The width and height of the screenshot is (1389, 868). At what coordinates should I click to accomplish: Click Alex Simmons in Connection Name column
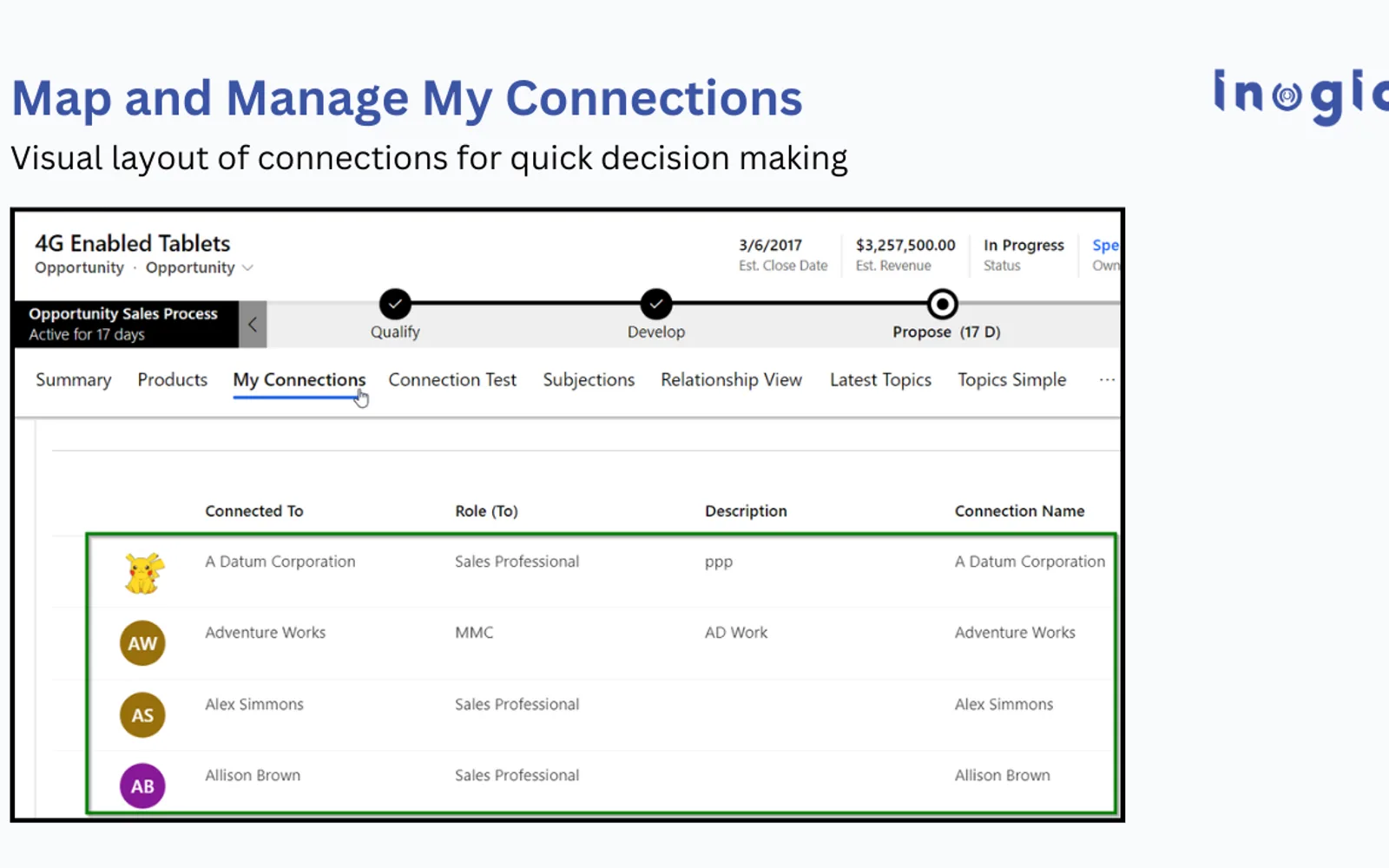click(1004, 704)
